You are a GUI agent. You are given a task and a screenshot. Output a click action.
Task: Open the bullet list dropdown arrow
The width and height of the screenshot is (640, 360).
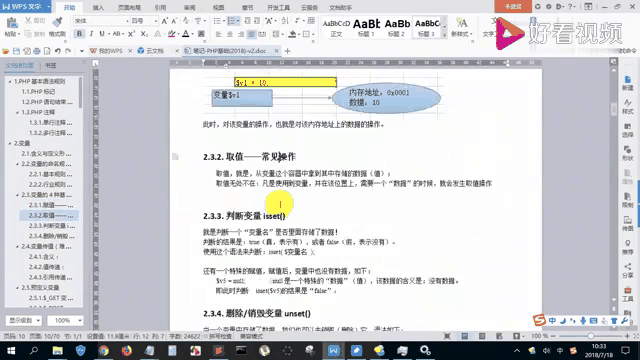224,21
